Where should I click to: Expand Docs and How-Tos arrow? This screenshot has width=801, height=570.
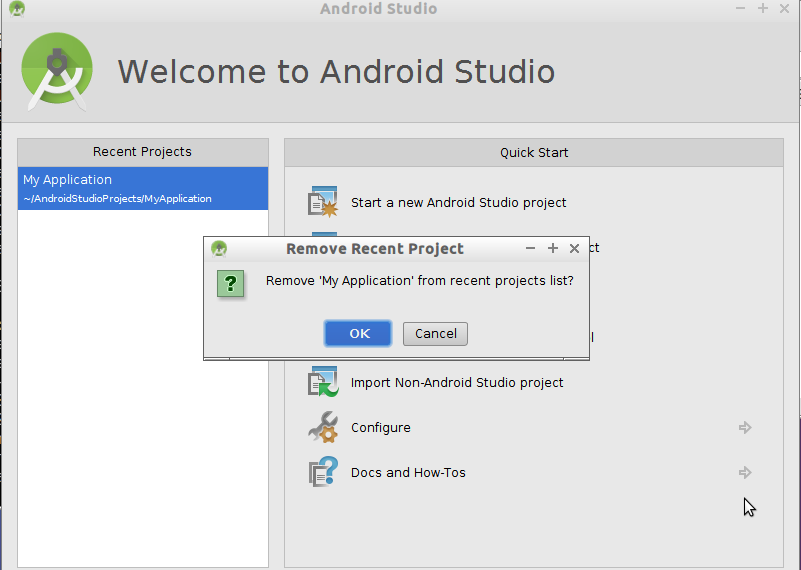(745, 472)
